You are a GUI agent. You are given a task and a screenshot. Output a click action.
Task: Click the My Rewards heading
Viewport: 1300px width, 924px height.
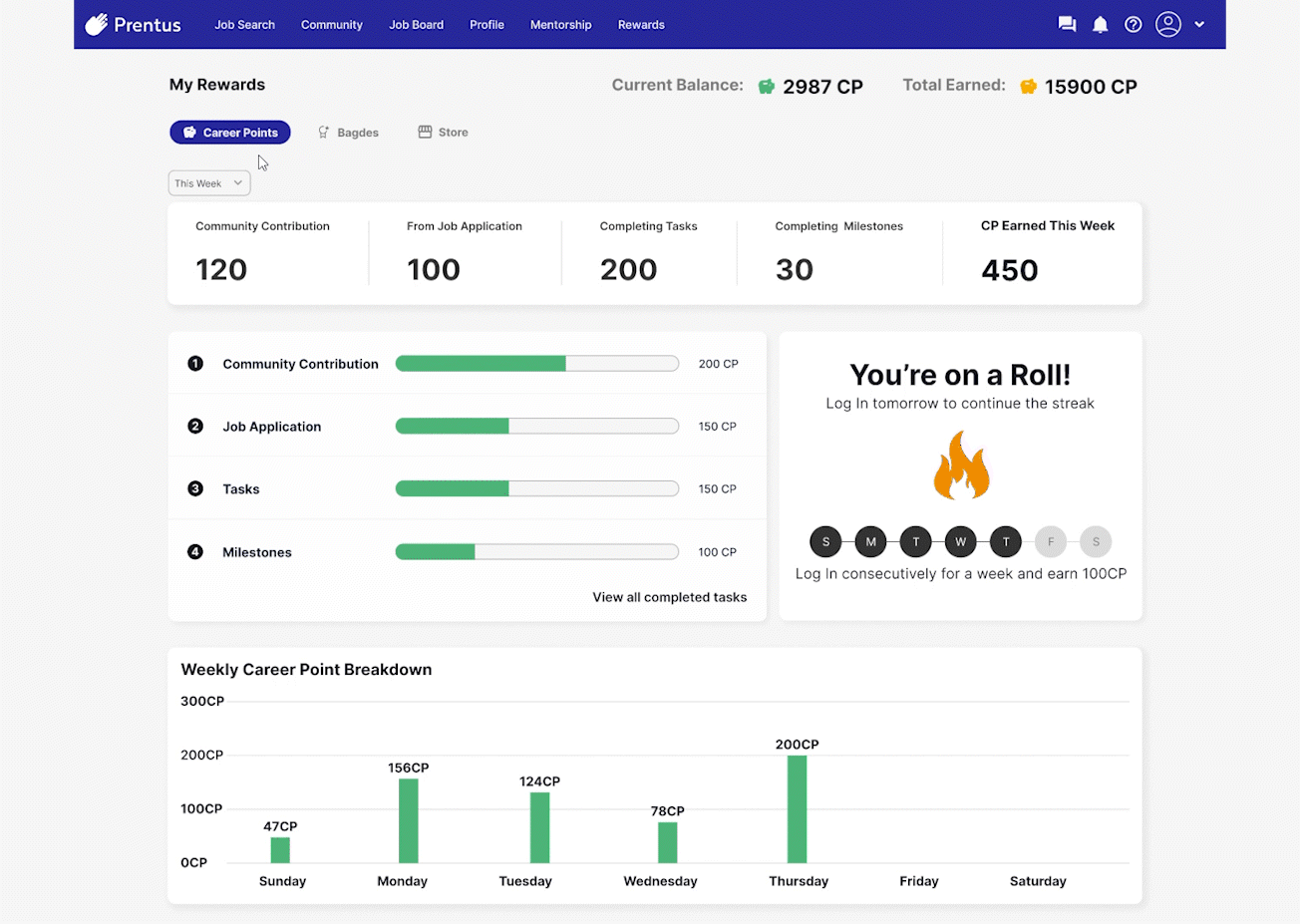pyautogui.click(x=217, y=85)
